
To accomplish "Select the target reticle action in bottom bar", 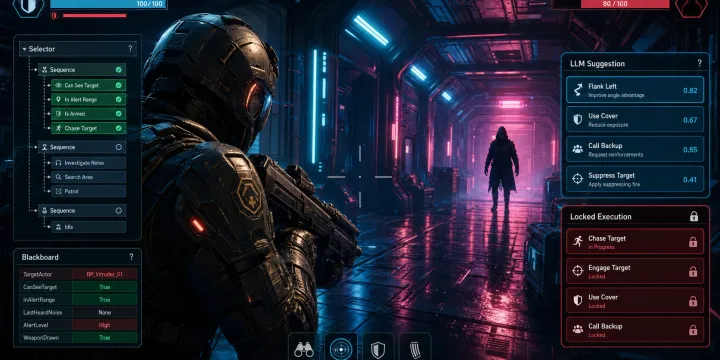I will pyautogui.click(x=341, y=348).
